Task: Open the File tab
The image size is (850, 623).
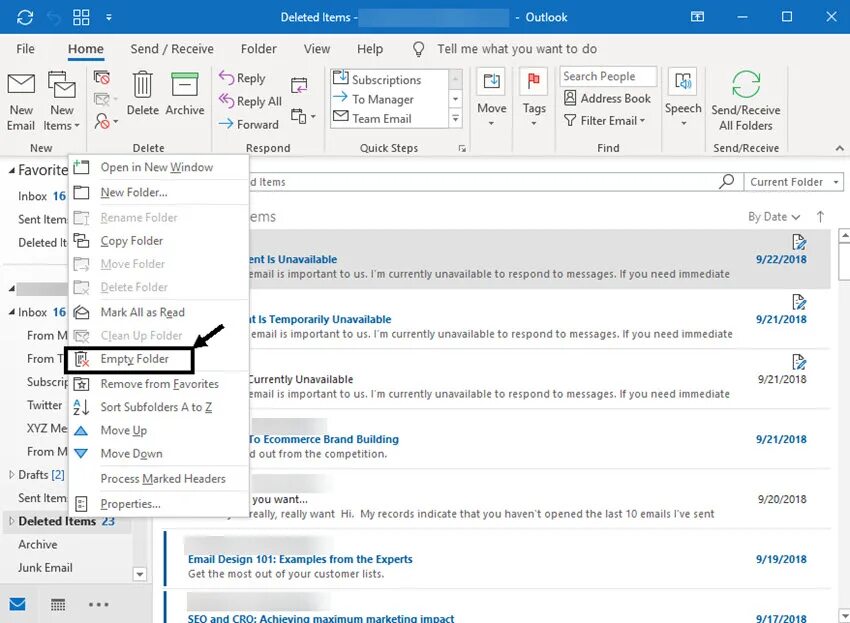Action: coord(25,49)
